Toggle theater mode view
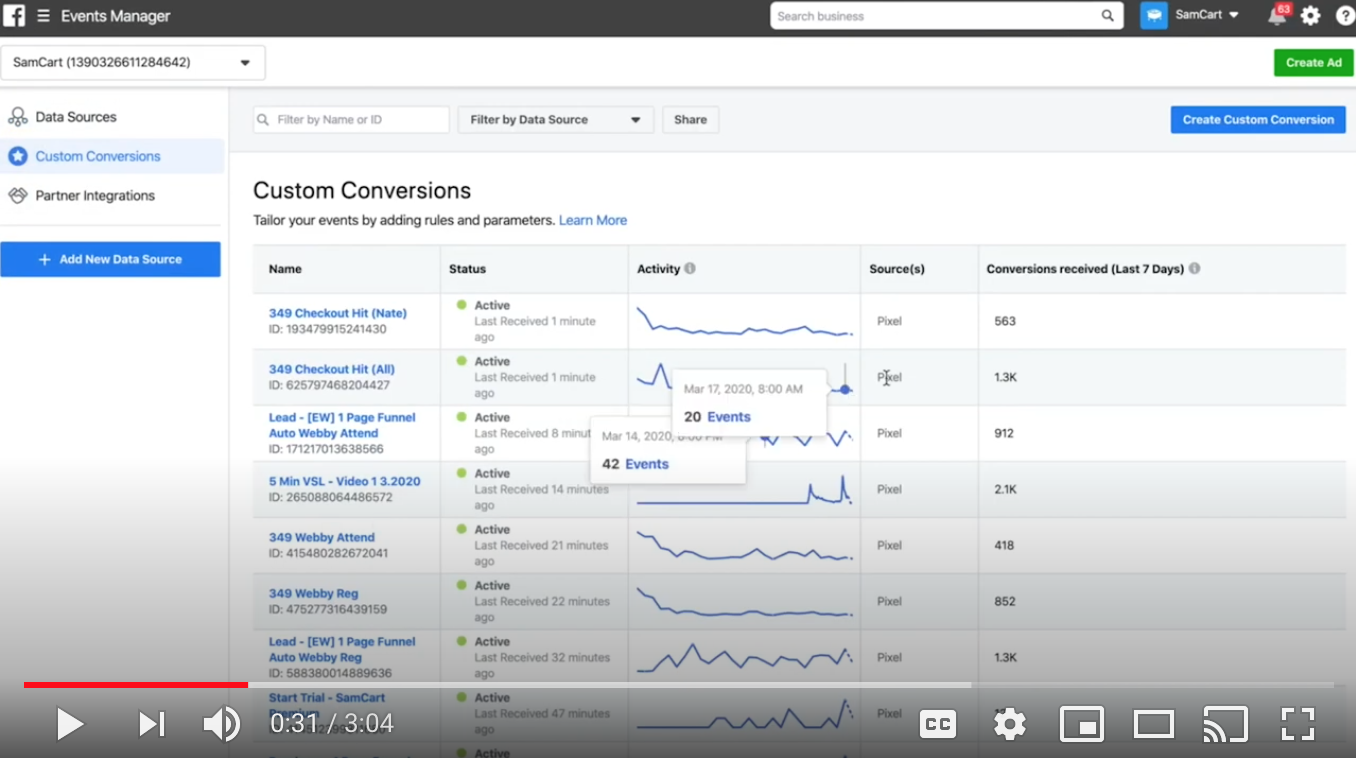 (1153, 723)
